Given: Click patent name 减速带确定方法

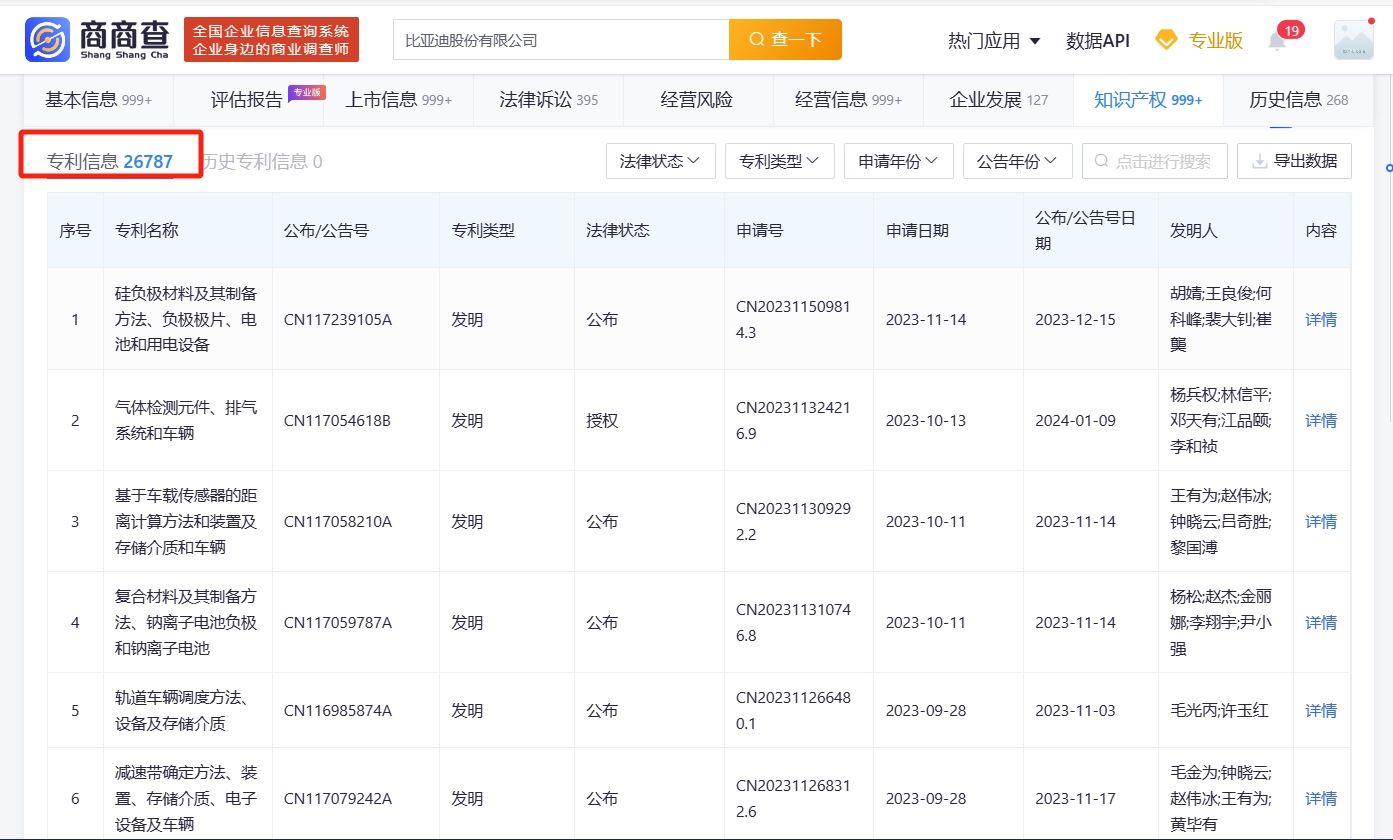Looking at the screenshot, I should tap(186, 798).
